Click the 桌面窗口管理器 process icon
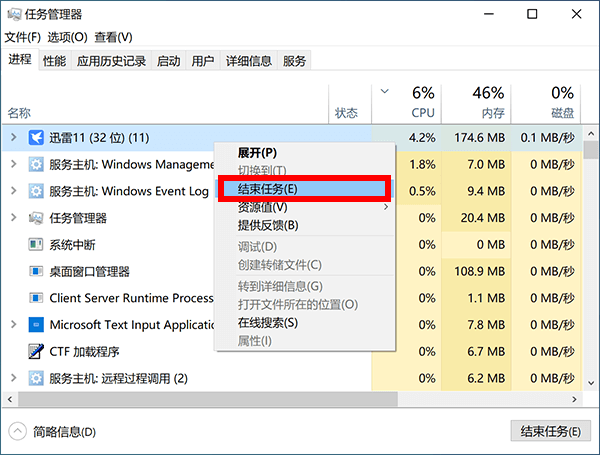This screenshot has height=455, width=600. pos(36,272)
